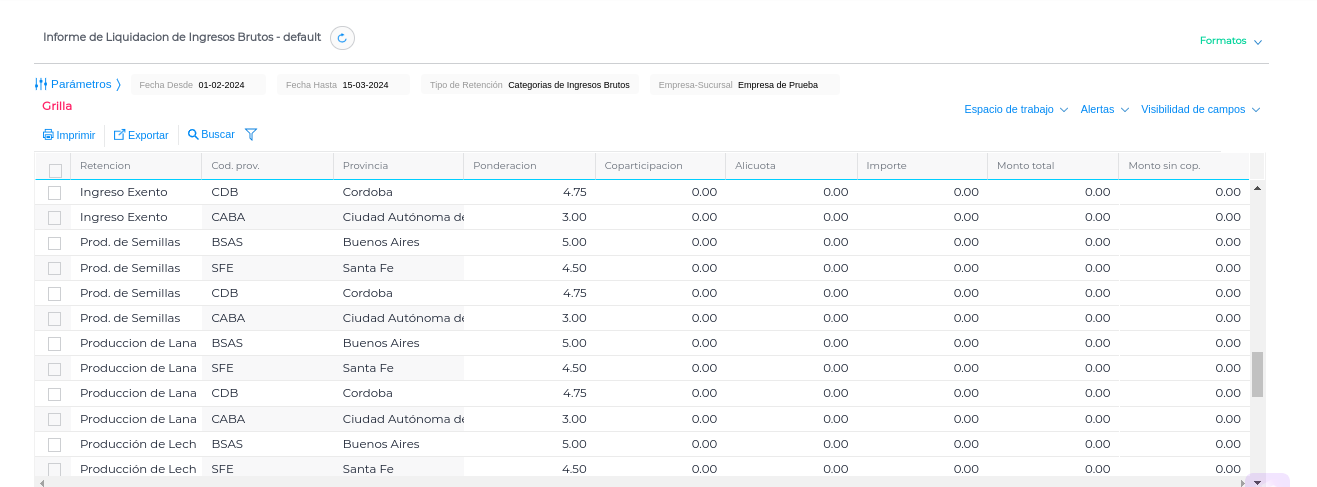Check the Prod. de Semillas SFE row checkbox

click(x=55, y=268)
